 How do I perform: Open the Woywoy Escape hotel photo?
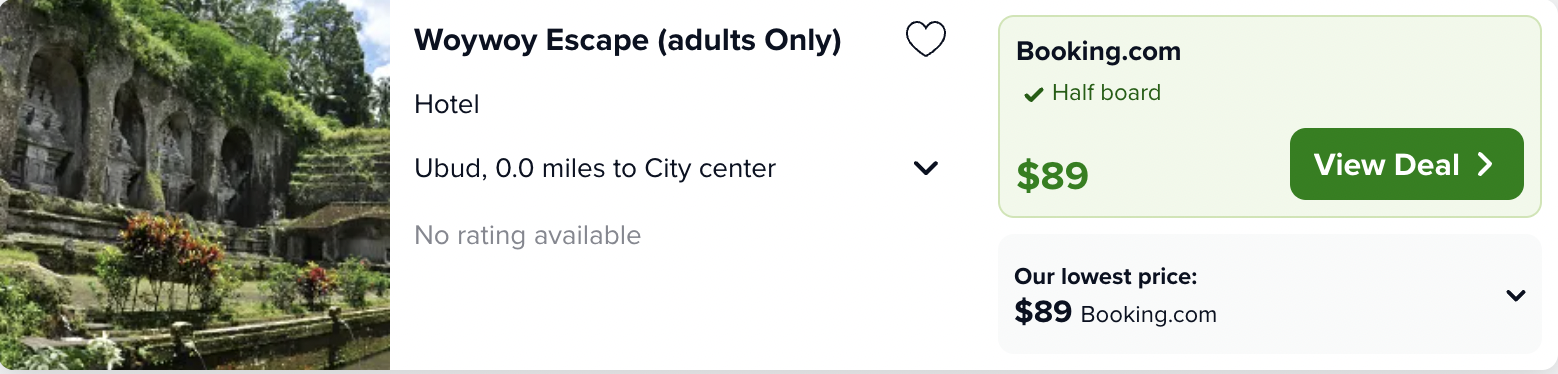tap(195, 185)
